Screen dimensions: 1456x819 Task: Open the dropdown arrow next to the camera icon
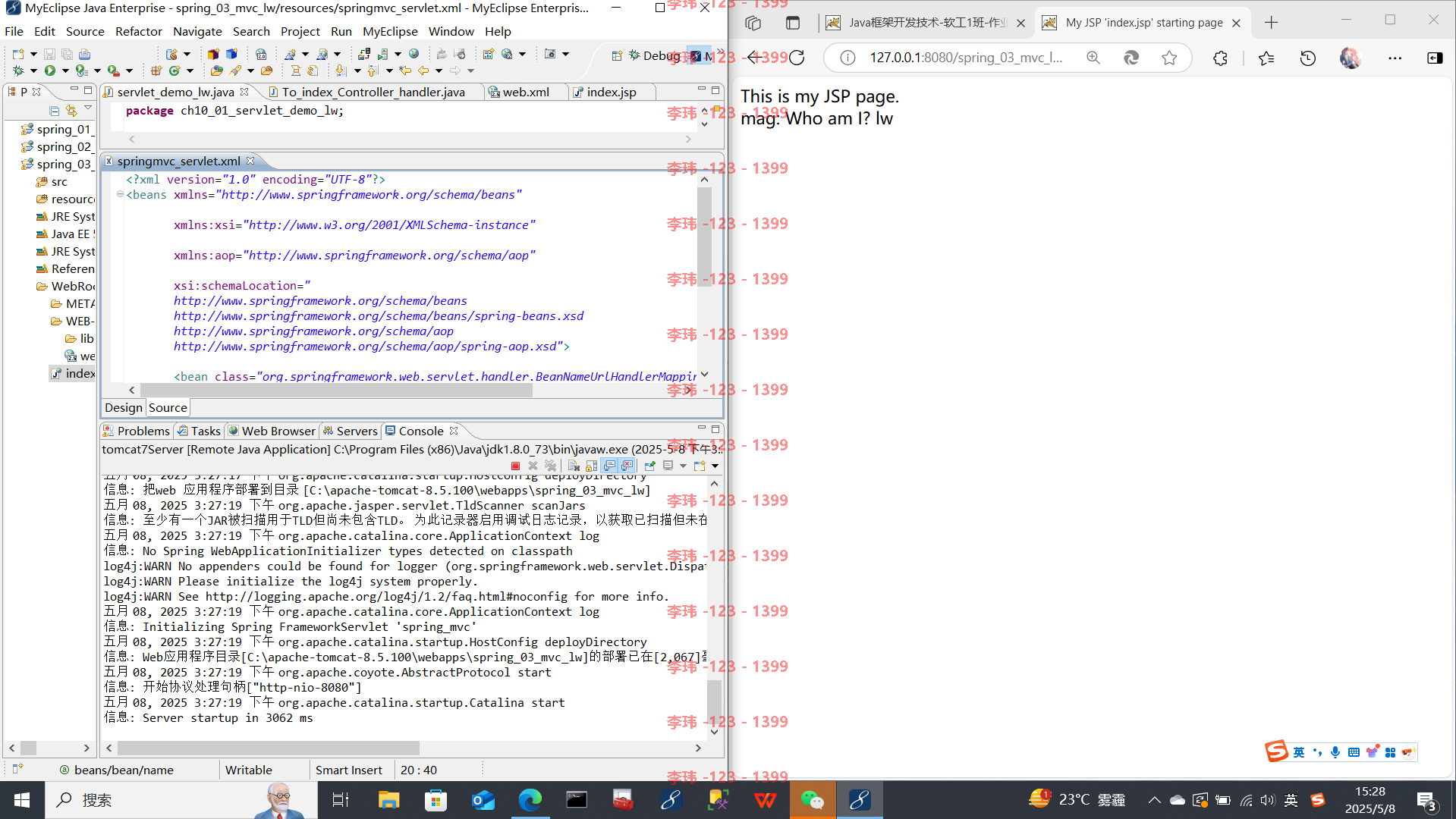tap(565, 54)
